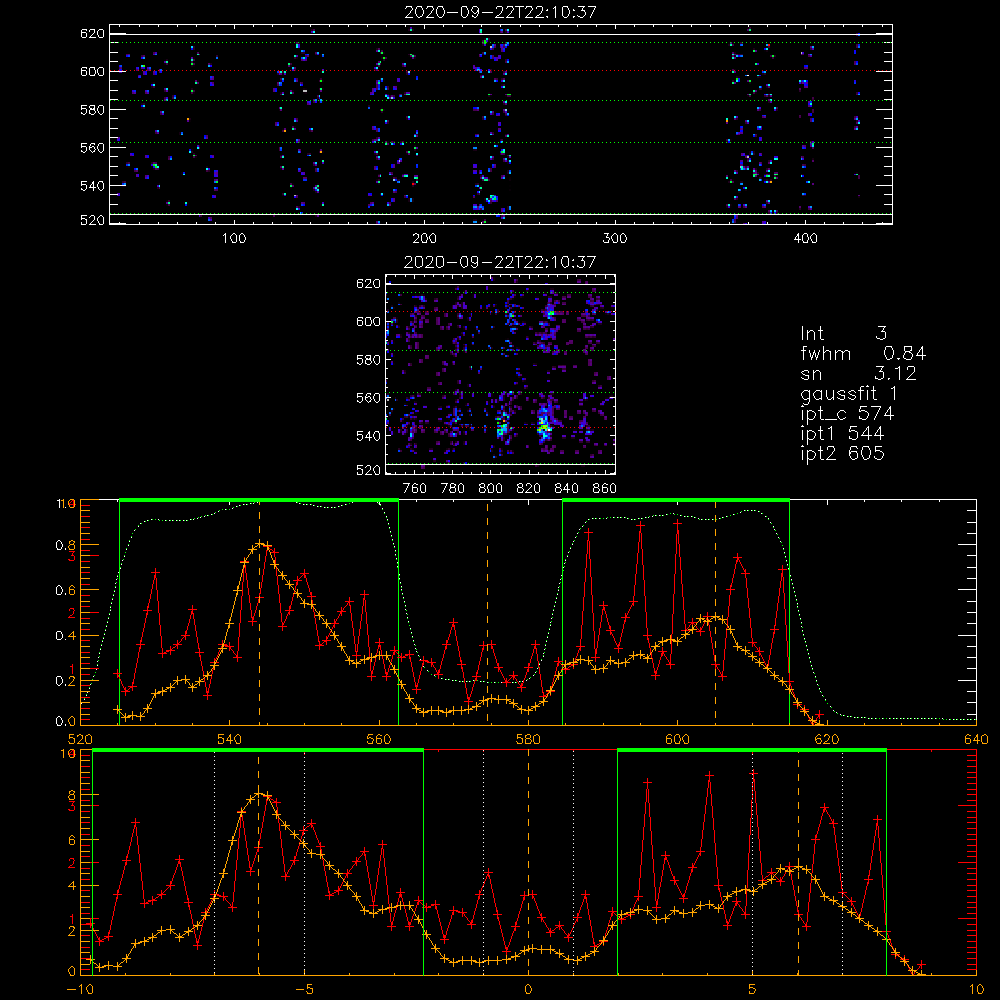Click the x-axis label 100 on the top plot
The height and width of the screenshot is (1000, 1000).
(x=234, y=239)
